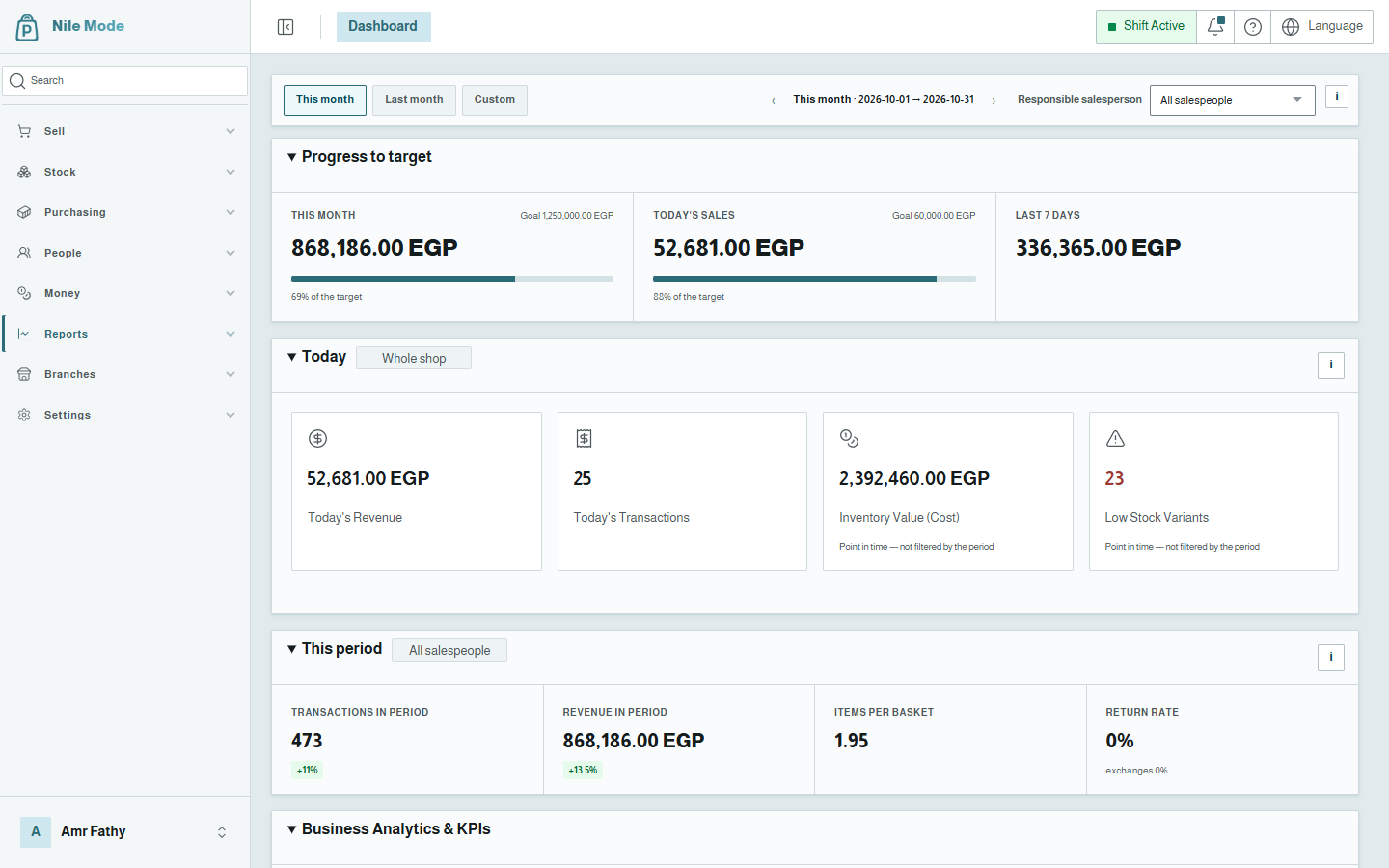This screenshot has width=1389, height=868.
Task: Select the Custom date range tab
Action: 495,100
